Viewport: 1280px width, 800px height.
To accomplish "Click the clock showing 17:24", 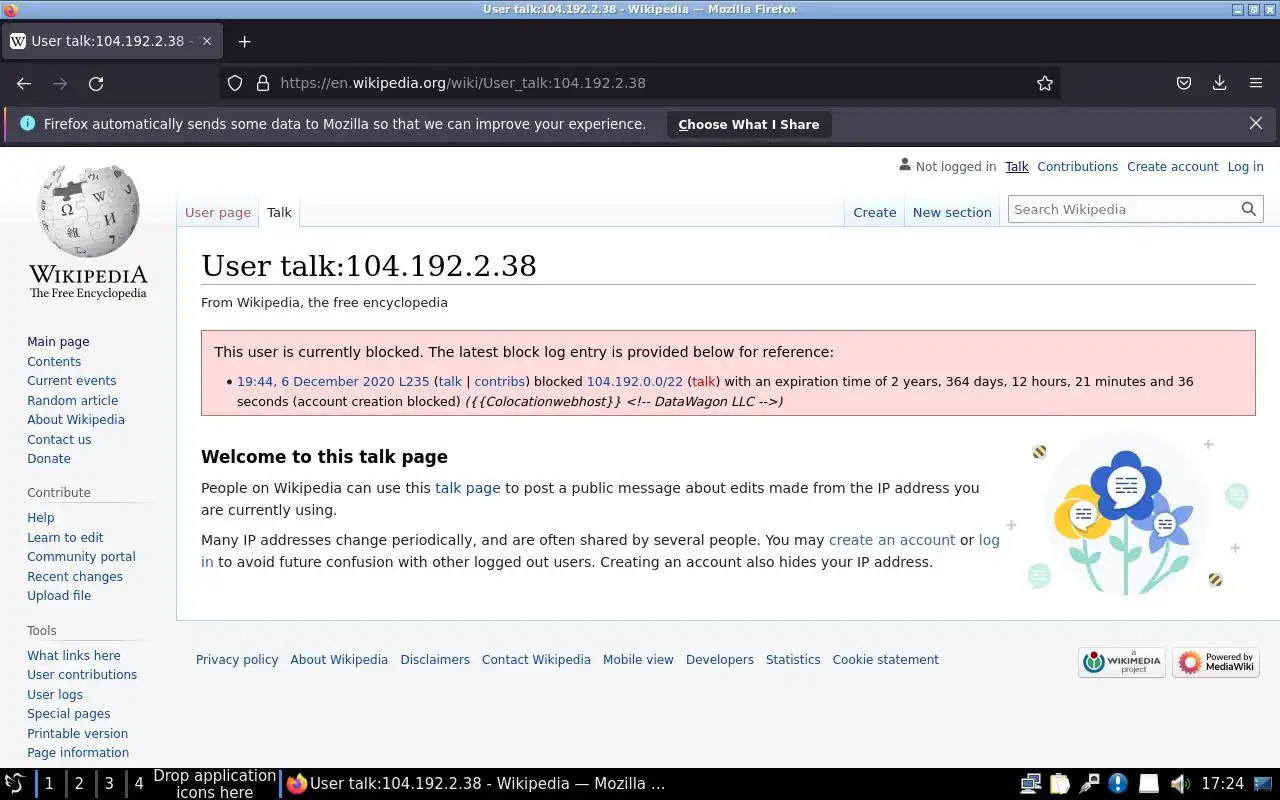I will coord(1222,784).
